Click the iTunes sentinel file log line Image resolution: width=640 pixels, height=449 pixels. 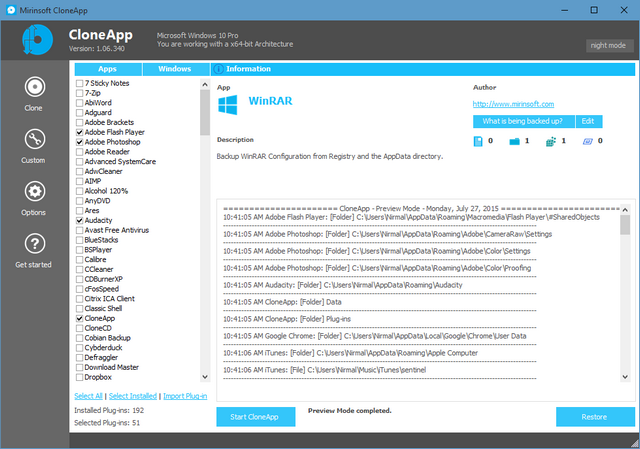(x=324, y=370)
